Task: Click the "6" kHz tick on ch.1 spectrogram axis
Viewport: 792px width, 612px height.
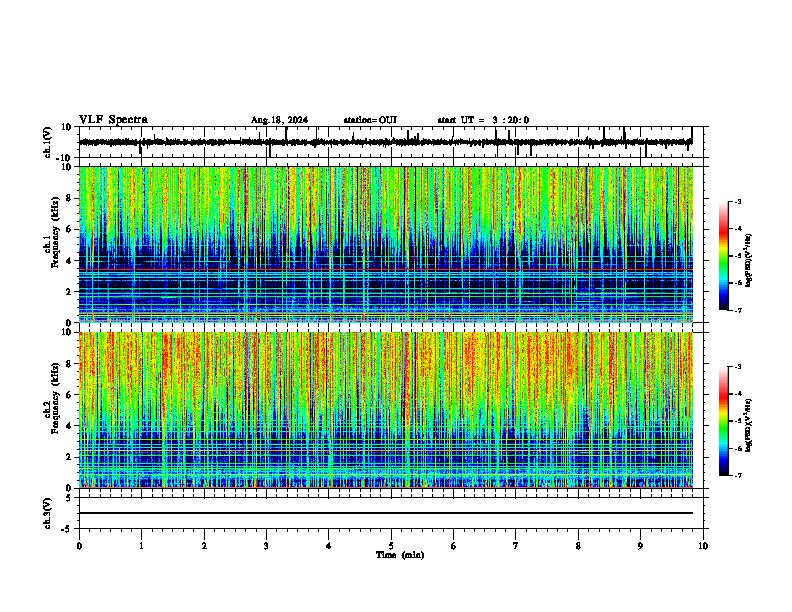Action: tap(70, 230)
